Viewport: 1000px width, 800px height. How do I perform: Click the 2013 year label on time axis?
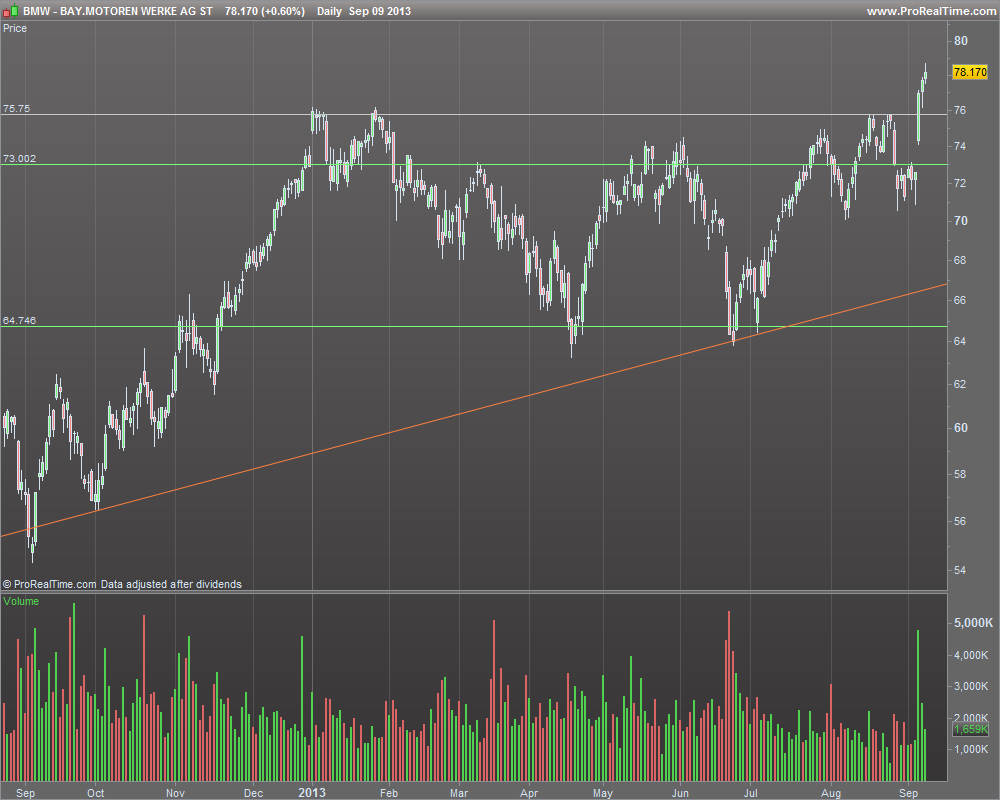click(312, 792)
